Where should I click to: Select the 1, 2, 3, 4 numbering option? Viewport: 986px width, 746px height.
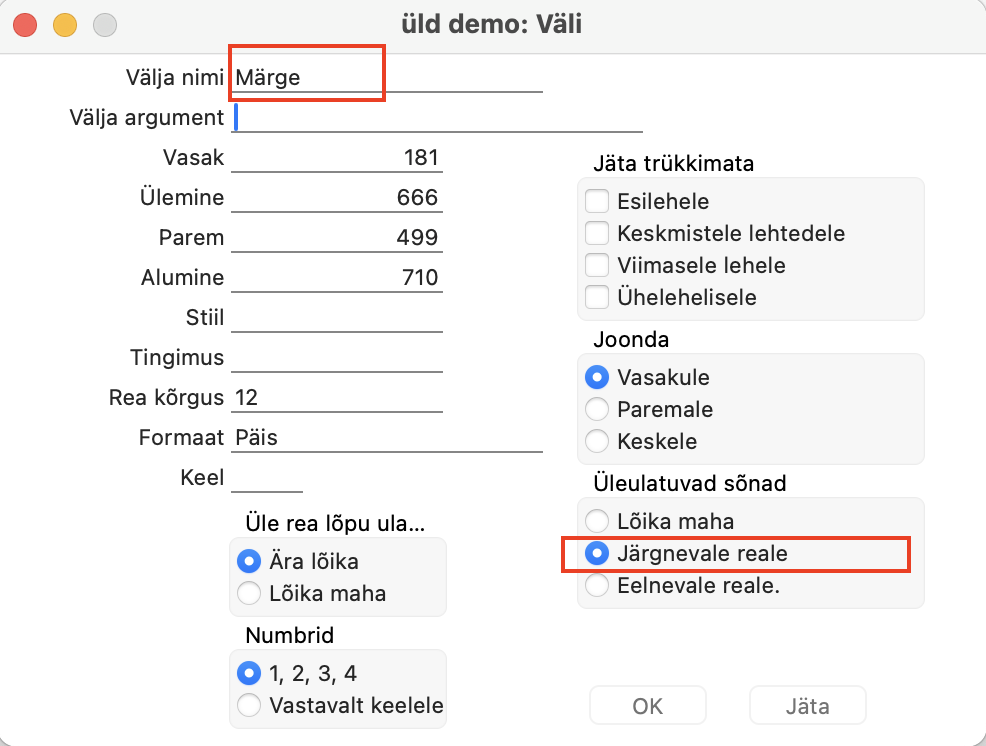point(249,674)
